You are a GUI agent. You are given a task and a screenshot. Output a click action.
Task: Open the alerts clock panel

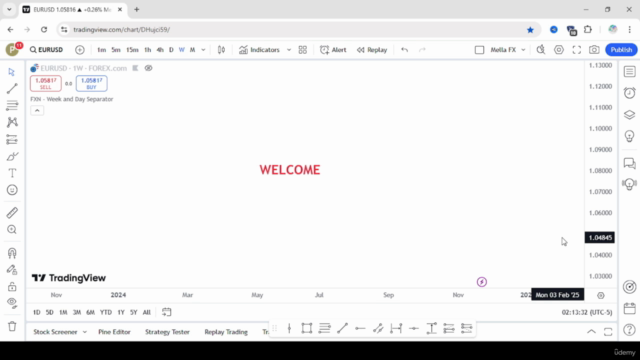[x=629, y=93]
